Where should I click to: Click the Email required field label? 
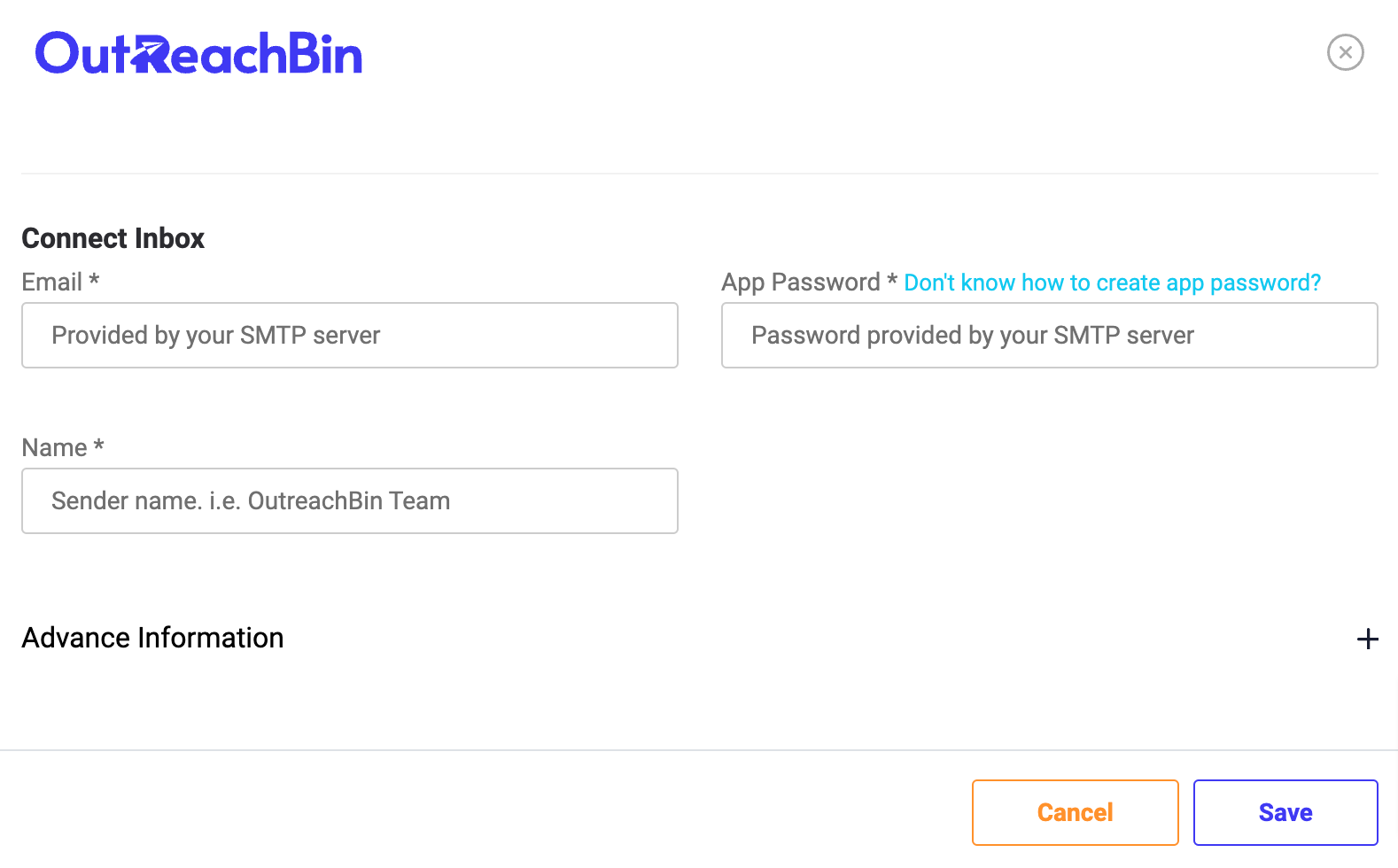coord(58,282)
